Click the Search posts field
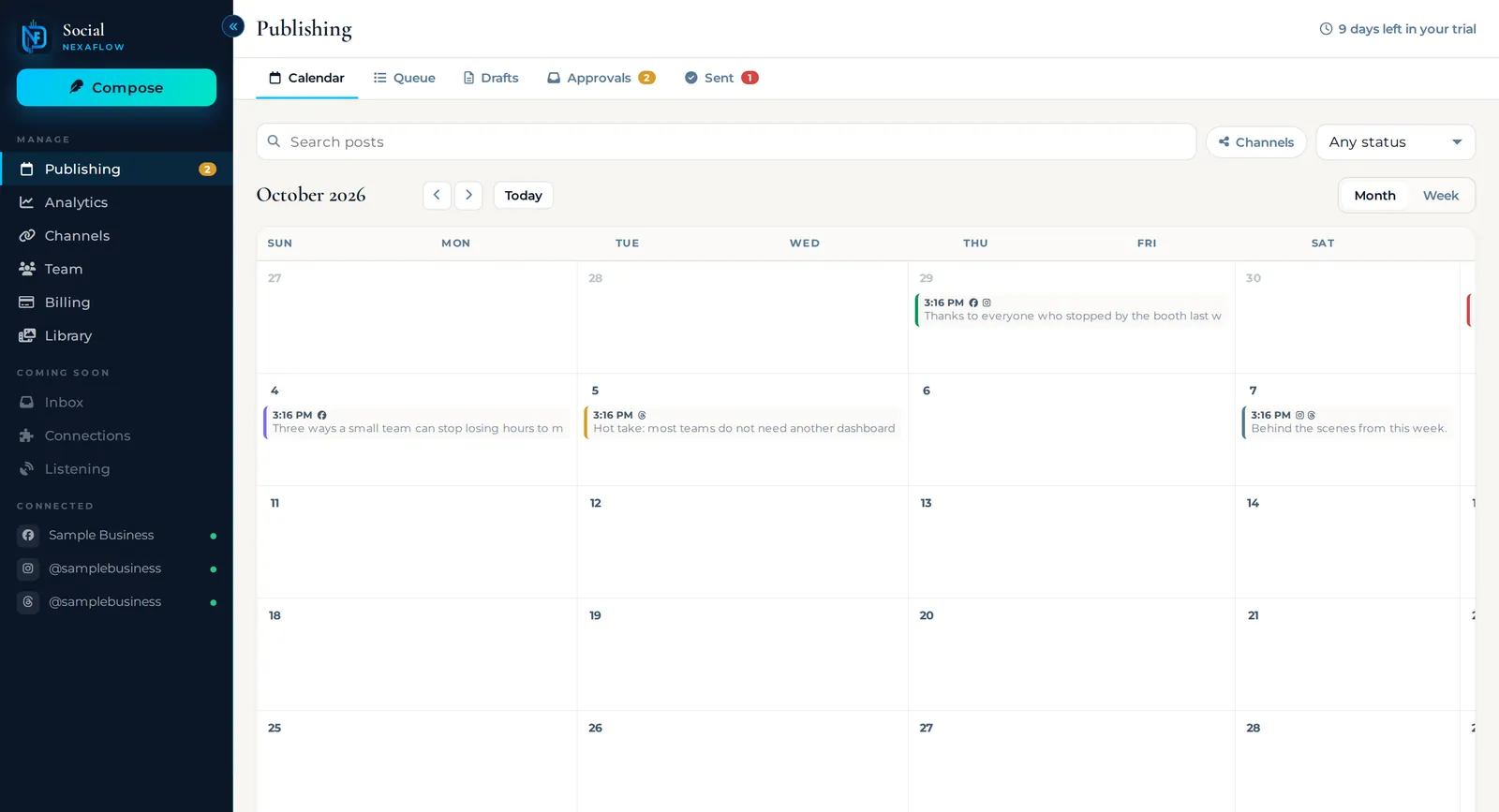1499x812 pixels. click(726, 141)
